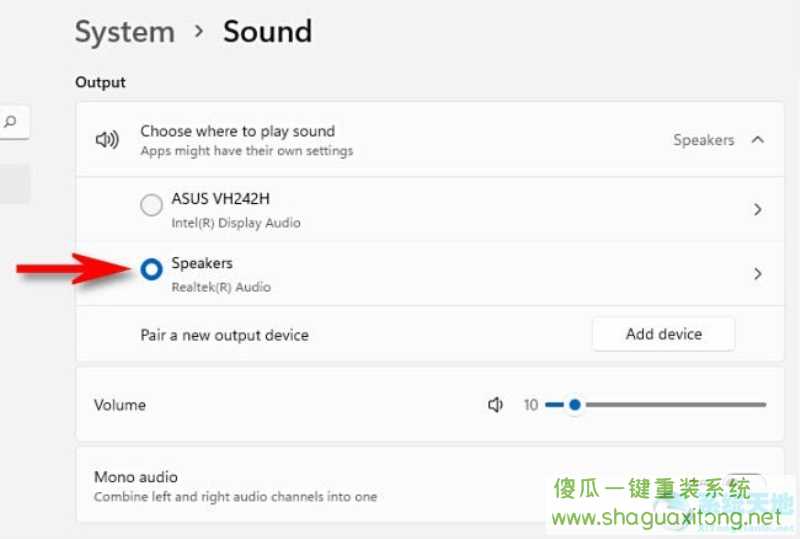This screenshot has width=800, height=539.
Task: Click the search magnifier icon
Action: 10,121
